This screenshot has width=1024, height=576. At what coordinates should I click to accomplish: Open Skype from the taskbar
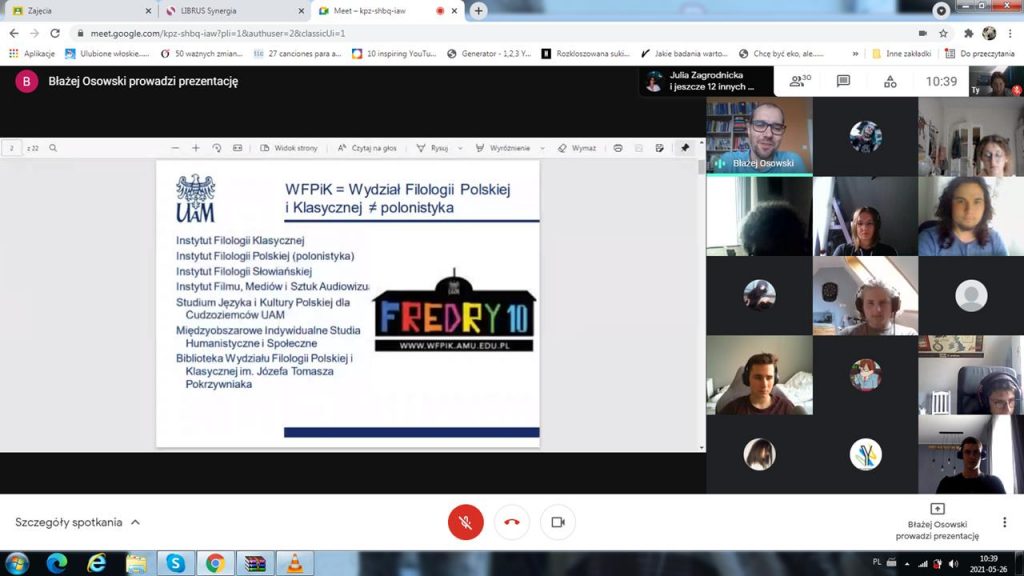176,563
